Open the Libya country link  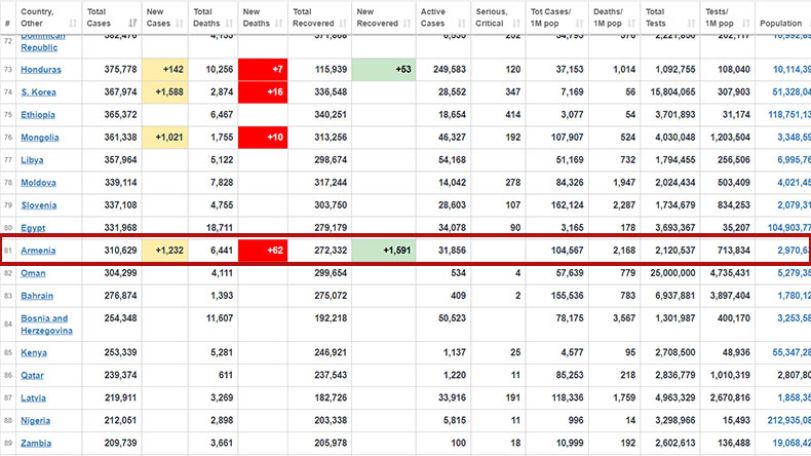click(32, 160)
